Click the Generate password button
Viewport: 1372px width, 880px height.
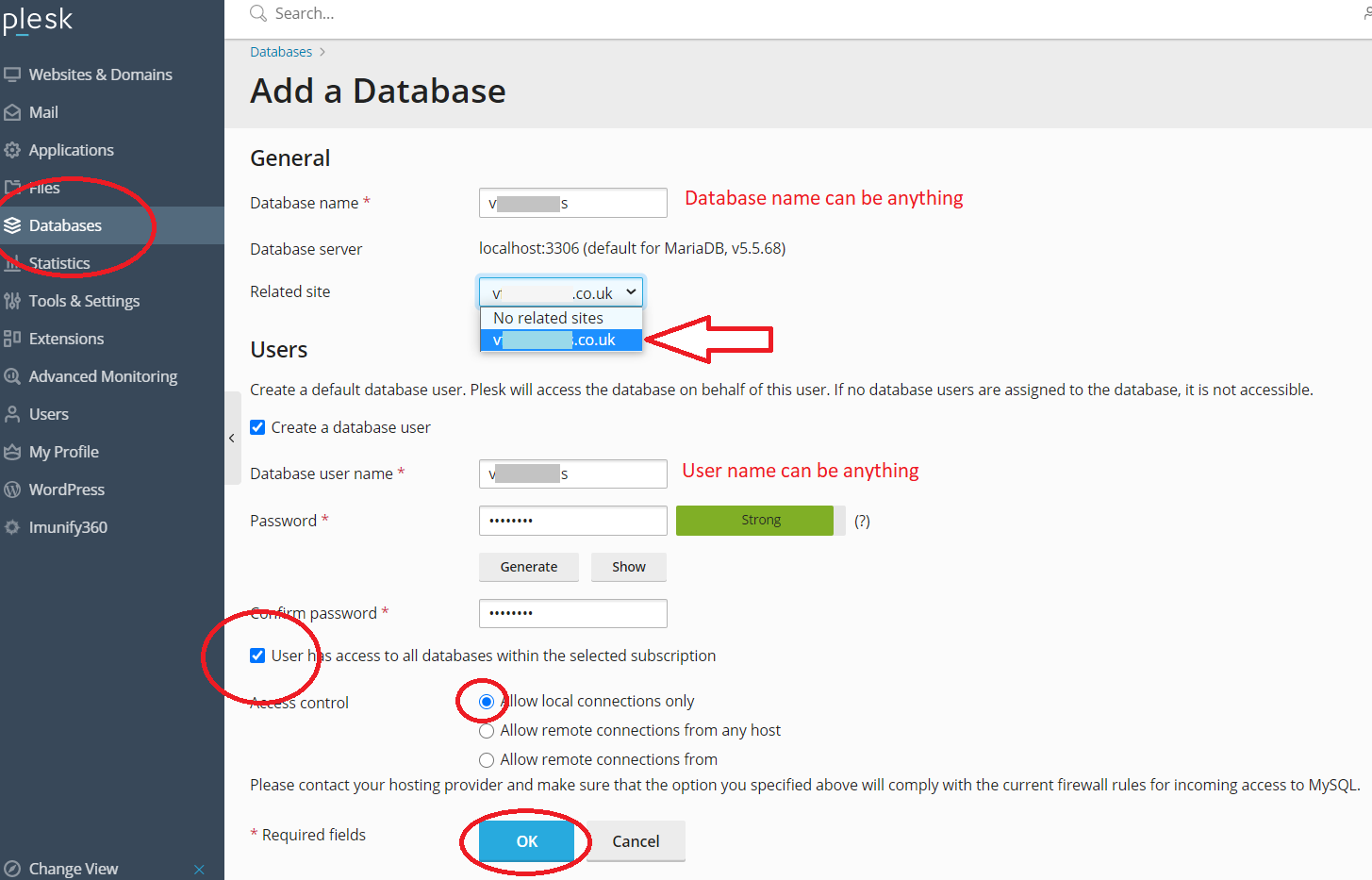coord(528,566)
